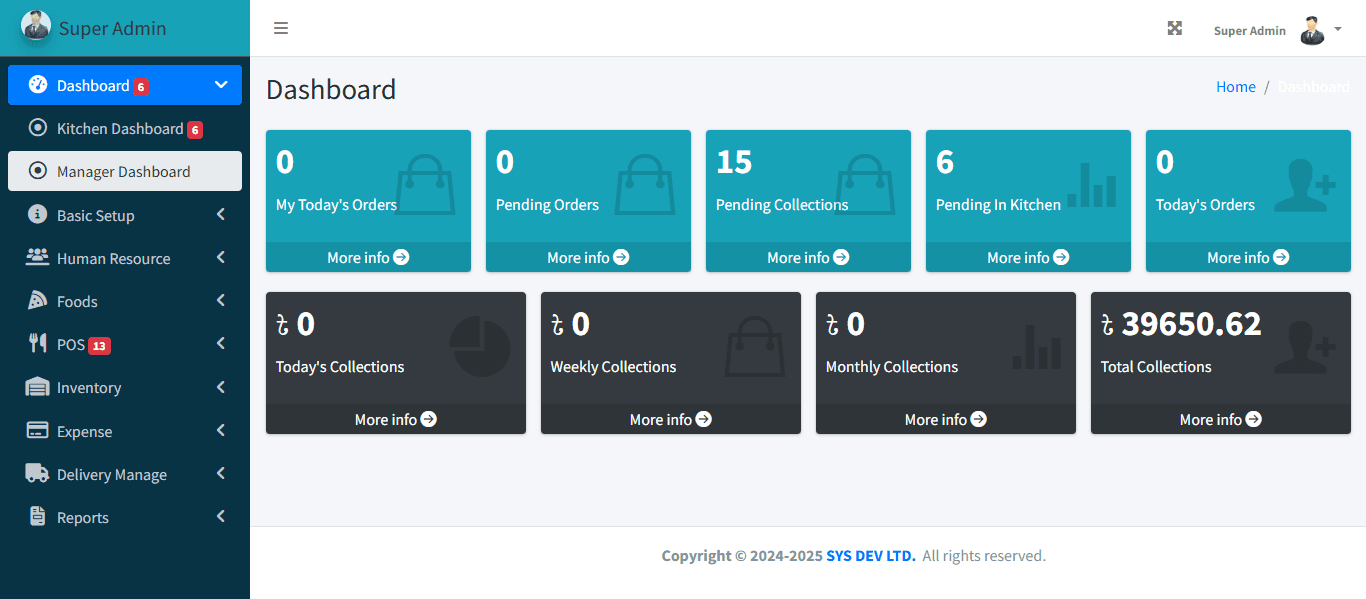Click More info under Total Collections
The image size is (1366, 599).
coord(1221,419)
